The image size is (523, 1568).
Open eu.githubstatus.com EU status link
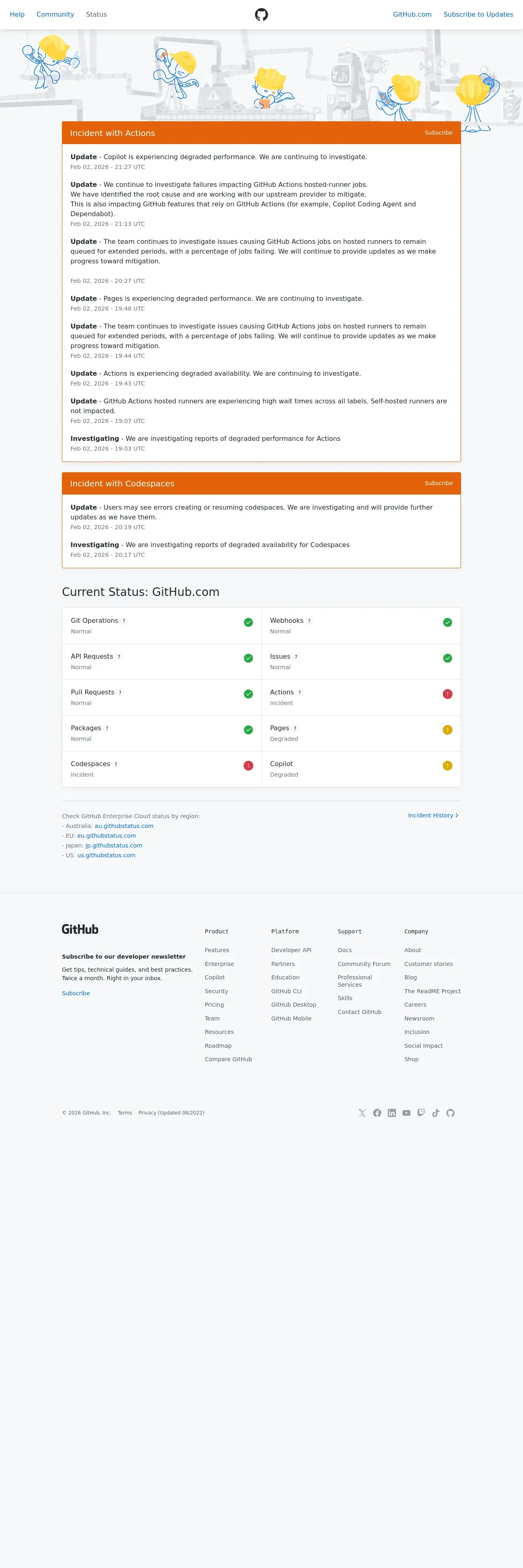[x=107, y=836]
